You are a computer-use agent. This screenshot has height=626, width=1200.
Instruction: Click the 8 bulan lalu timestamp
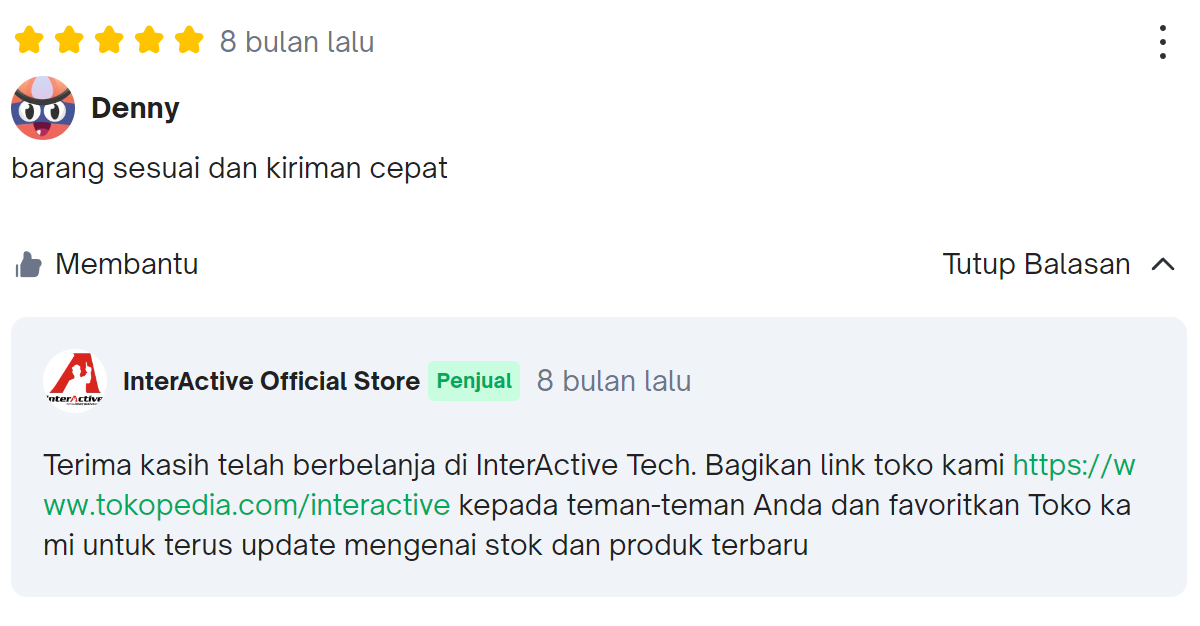coord(293,41)
